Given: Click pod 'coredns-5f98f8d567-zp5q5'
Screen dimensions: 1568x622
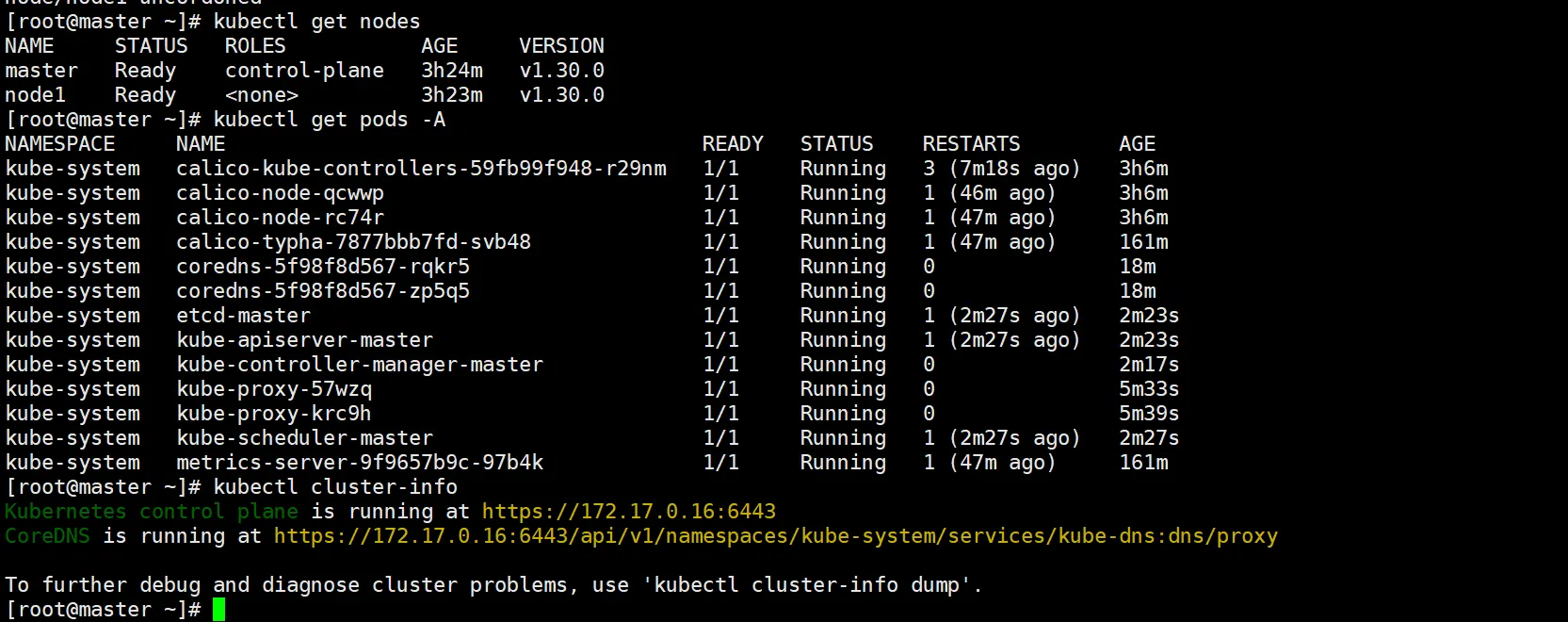Looking at the screenshot, I should [323, 291].
